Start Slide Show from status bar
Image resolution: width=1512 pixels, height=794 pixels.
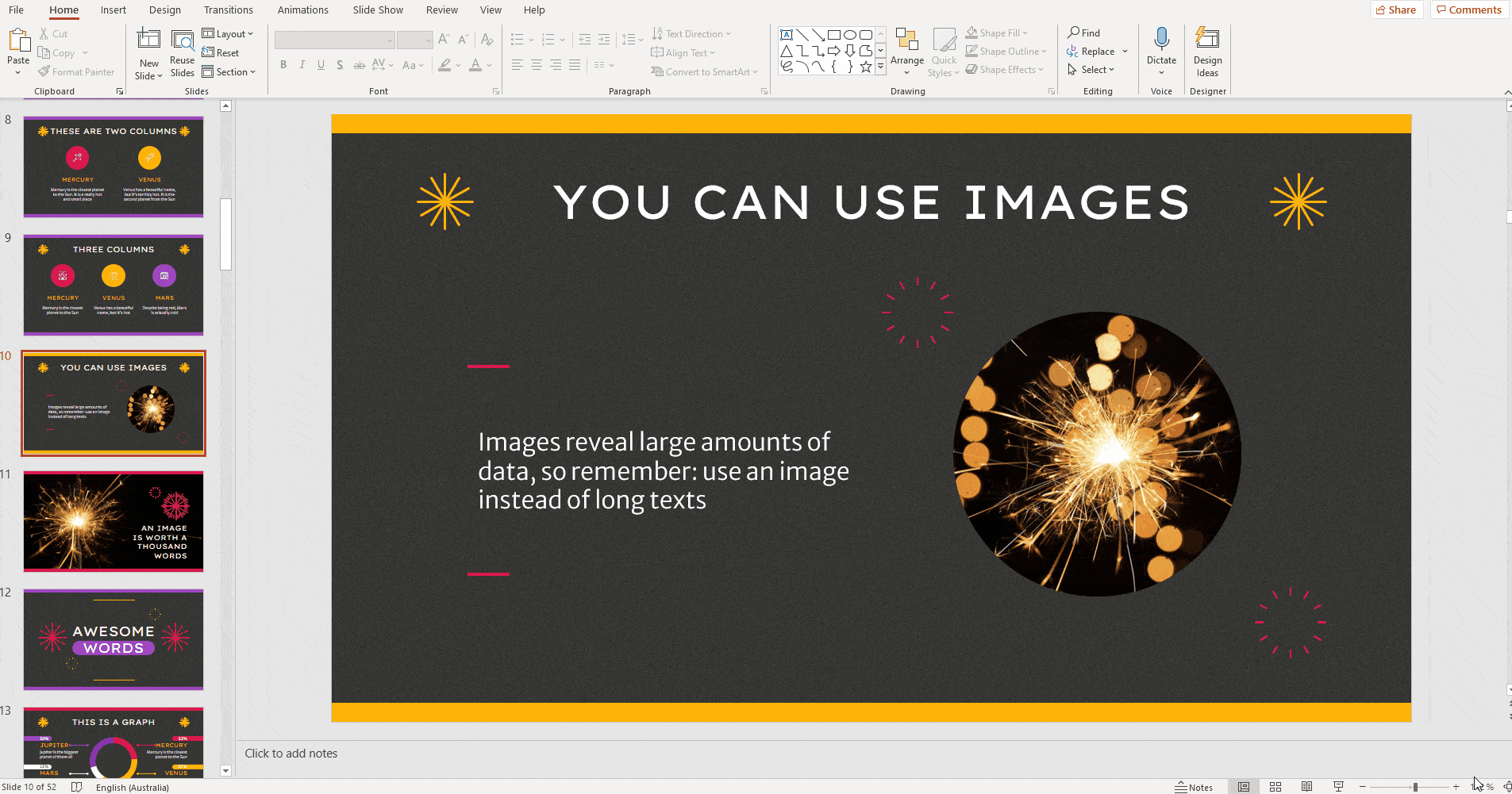1338,787
